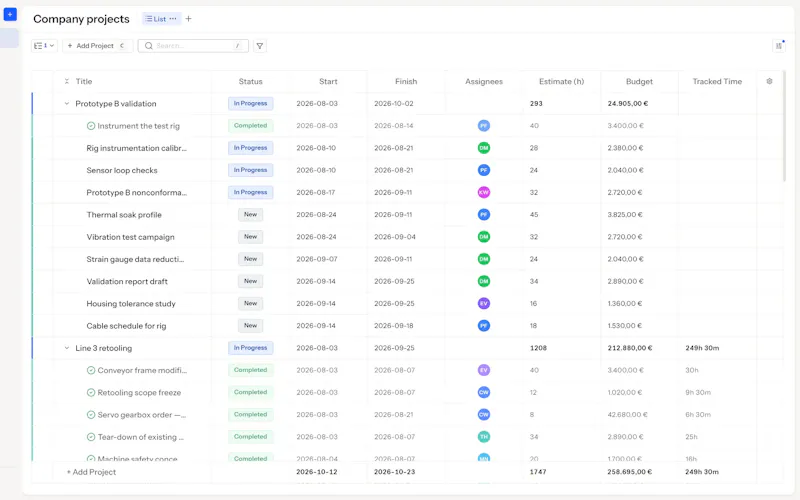
Task: Click start date 2026-09-07
Action: coord(317,259)
